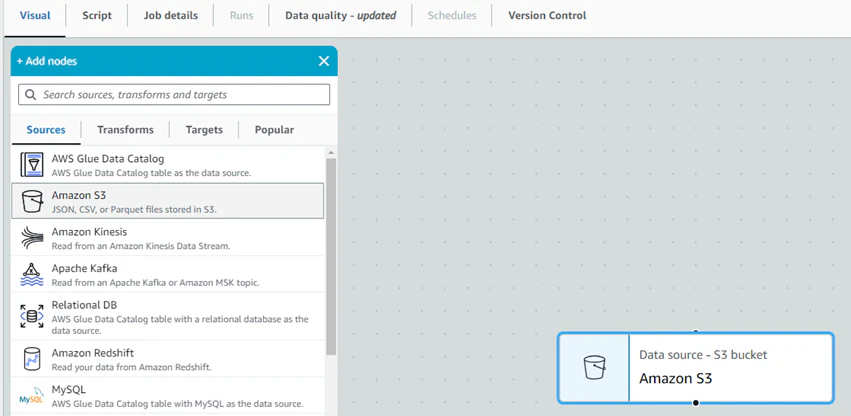
Task: Switch to the Targets node tab
Action: click(204, 130)
